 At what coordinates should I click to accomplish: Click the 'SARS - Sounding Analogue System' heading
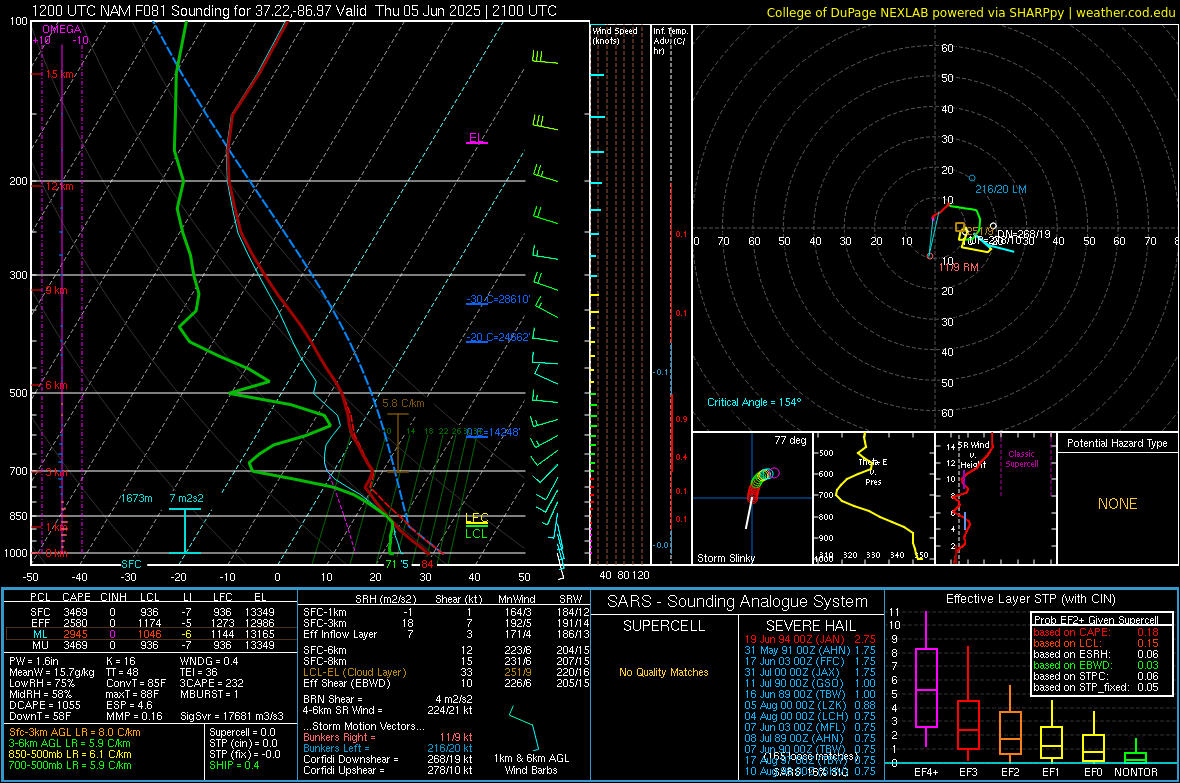[x=737, y=602]
